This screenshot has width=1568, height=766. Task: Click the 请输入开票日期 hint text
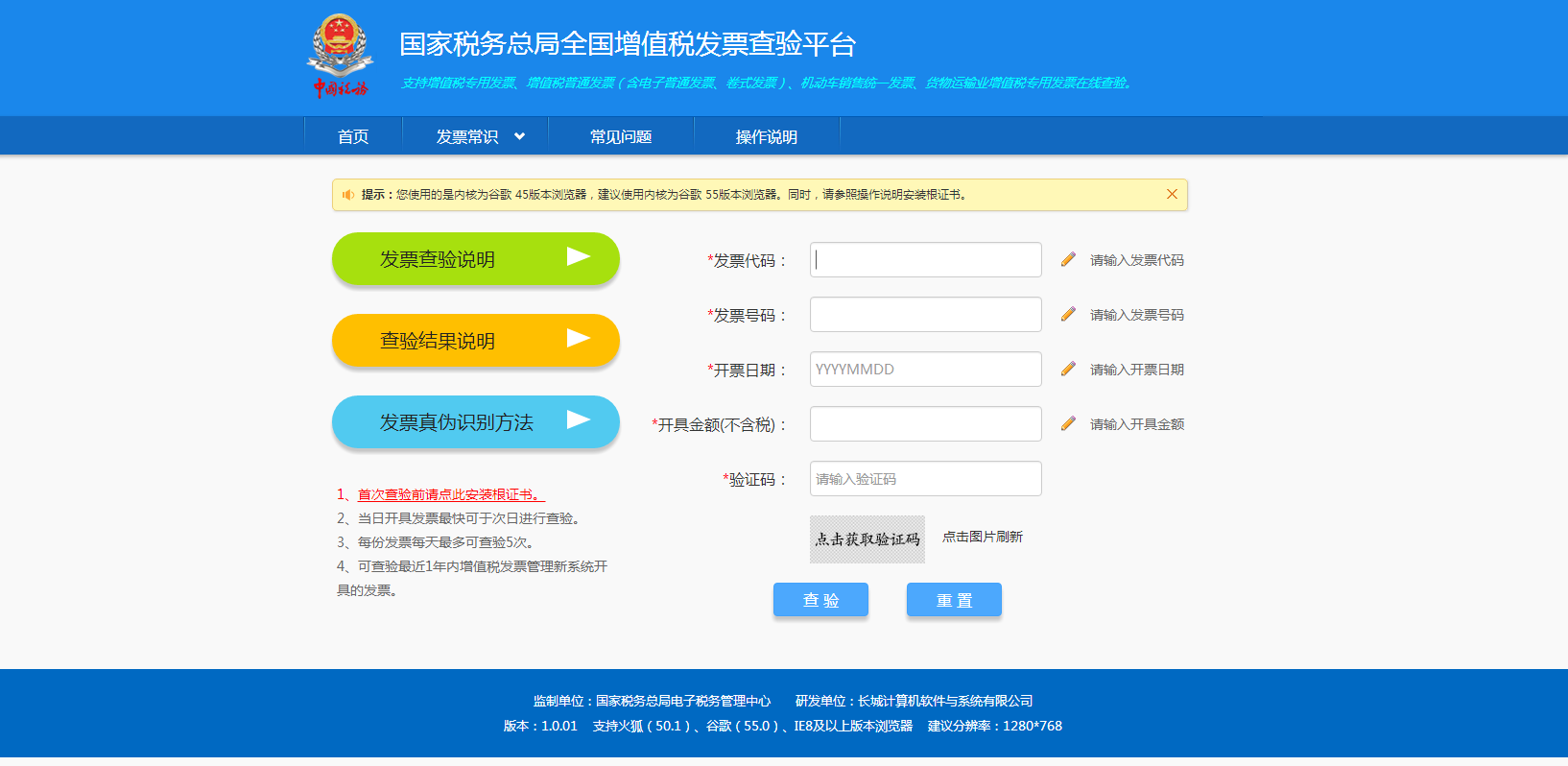1137,370
